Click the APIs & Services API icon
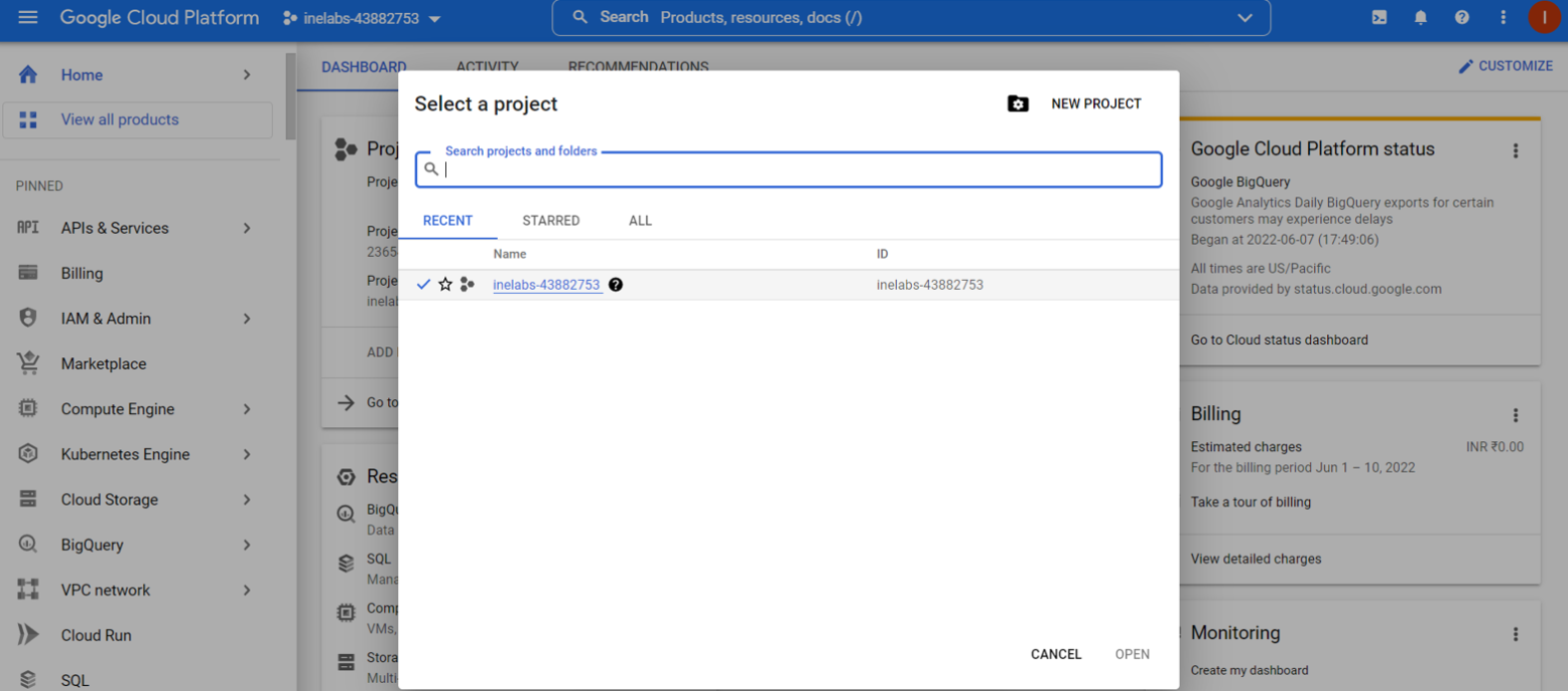This screenshot has width=1568, height=691. (x=28, y=227)
